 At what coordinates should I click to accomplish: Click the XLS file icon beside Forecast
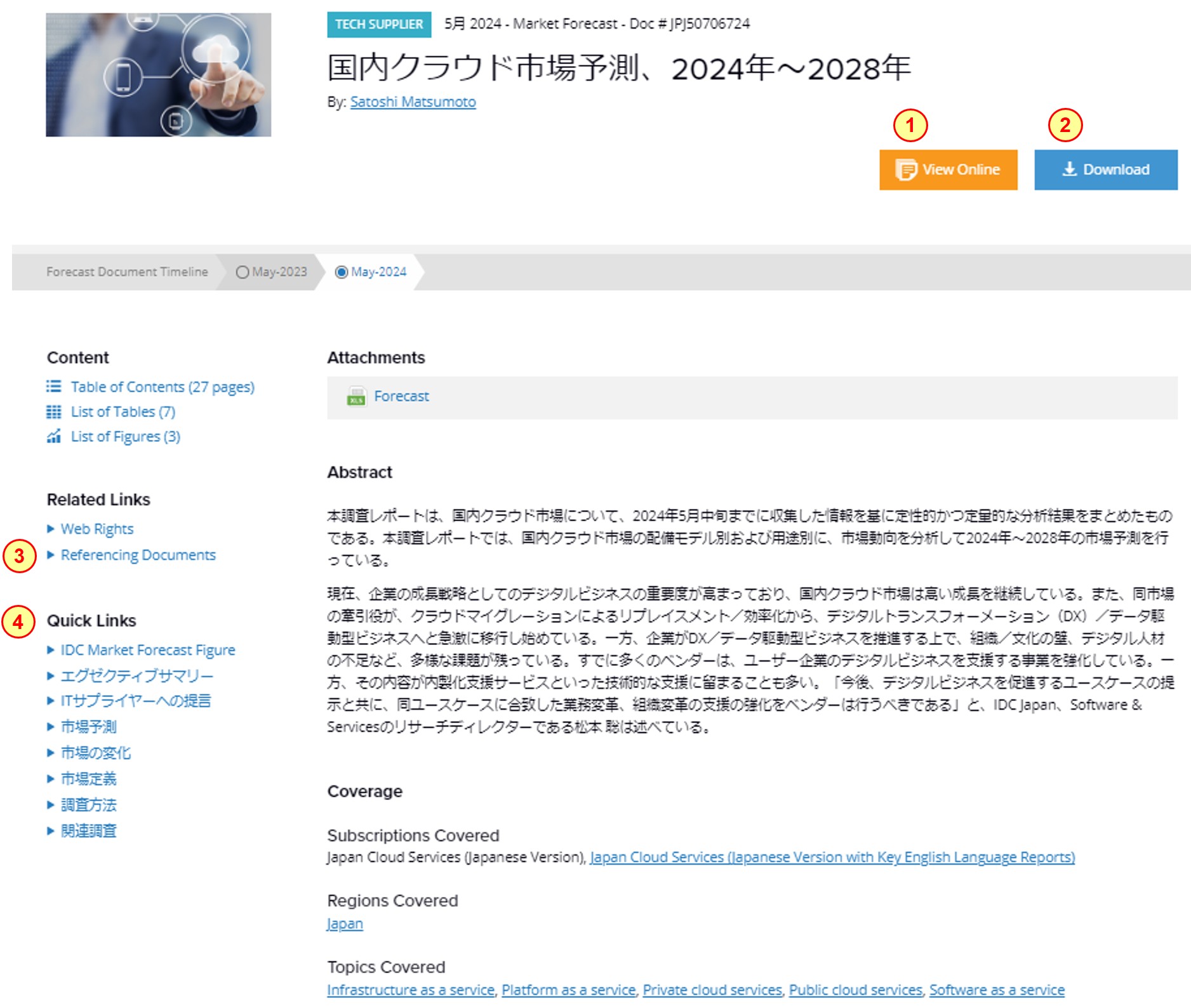coord(356,396)
